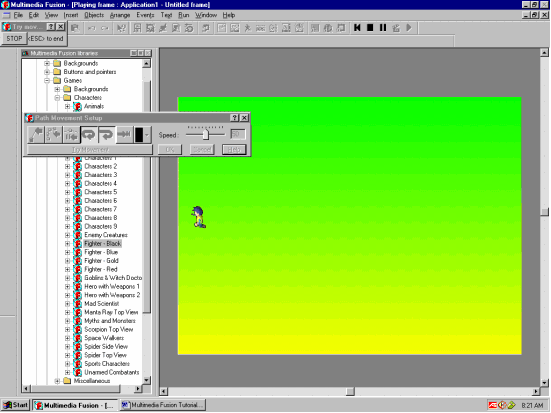This screenshot has height=413, width=551.
Task: Click the redo toolbar icon
Action: 105,28
